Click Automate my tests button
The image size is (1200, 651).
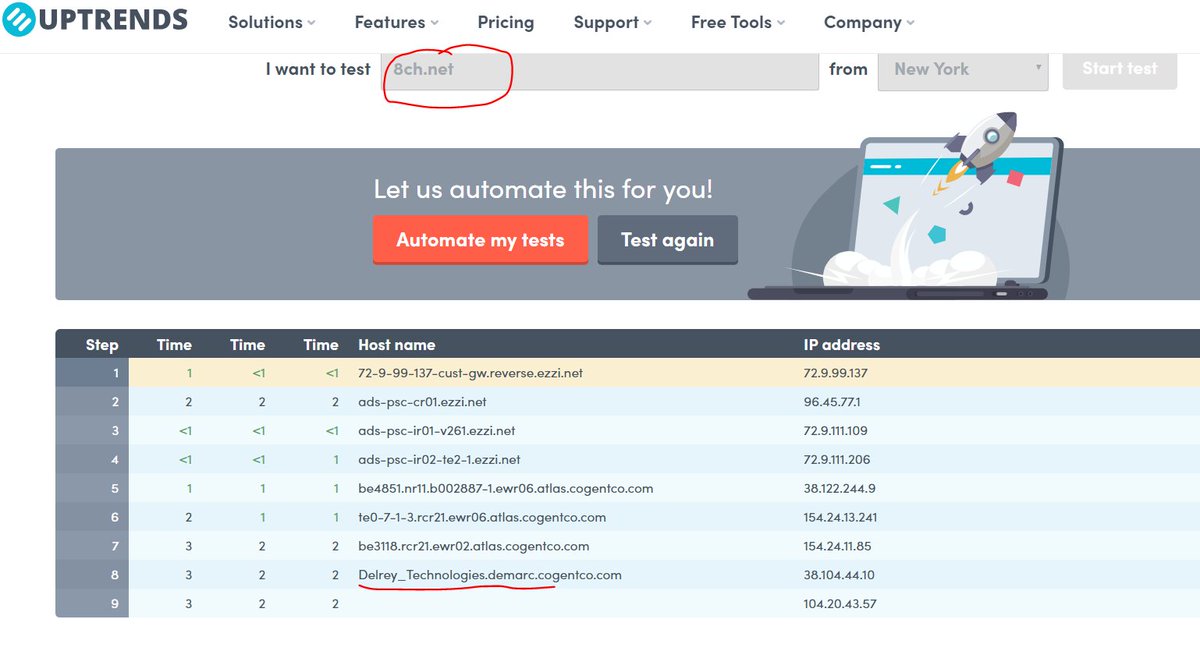click(480, 240)
